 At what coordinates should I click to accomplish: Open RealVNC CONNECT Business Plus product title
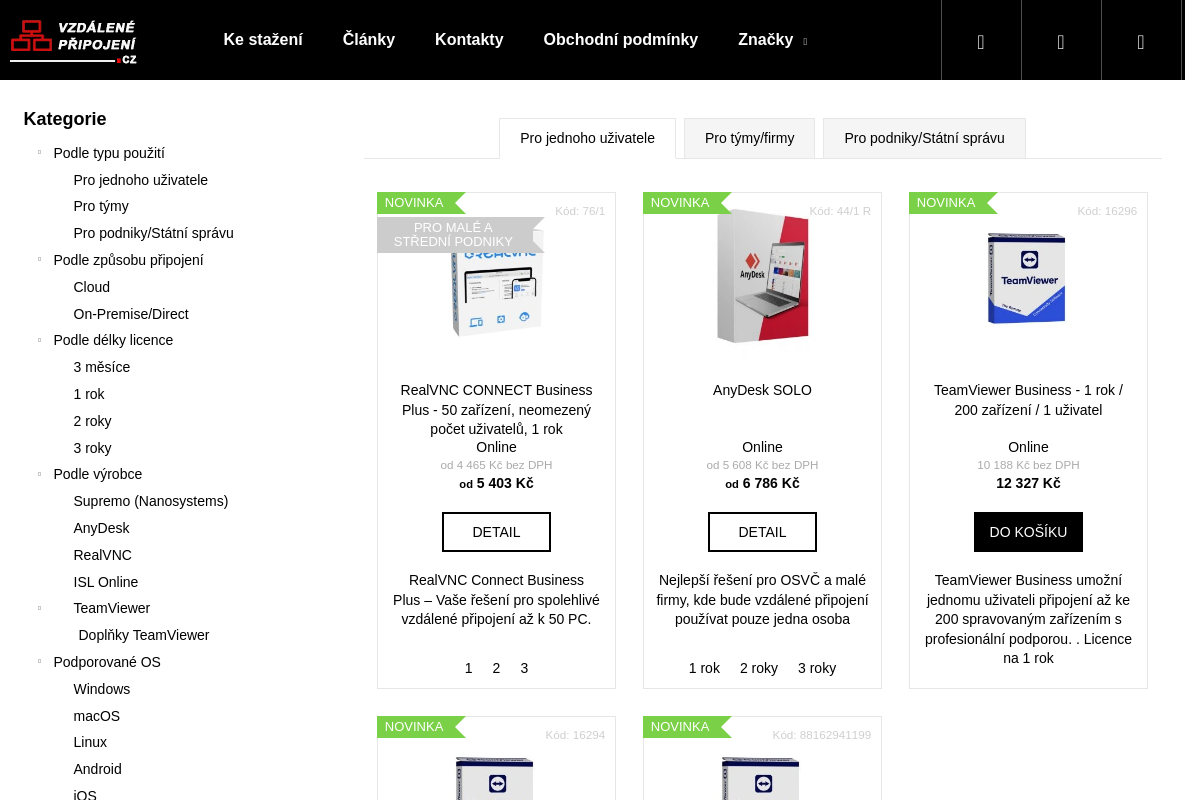[496, 409]
